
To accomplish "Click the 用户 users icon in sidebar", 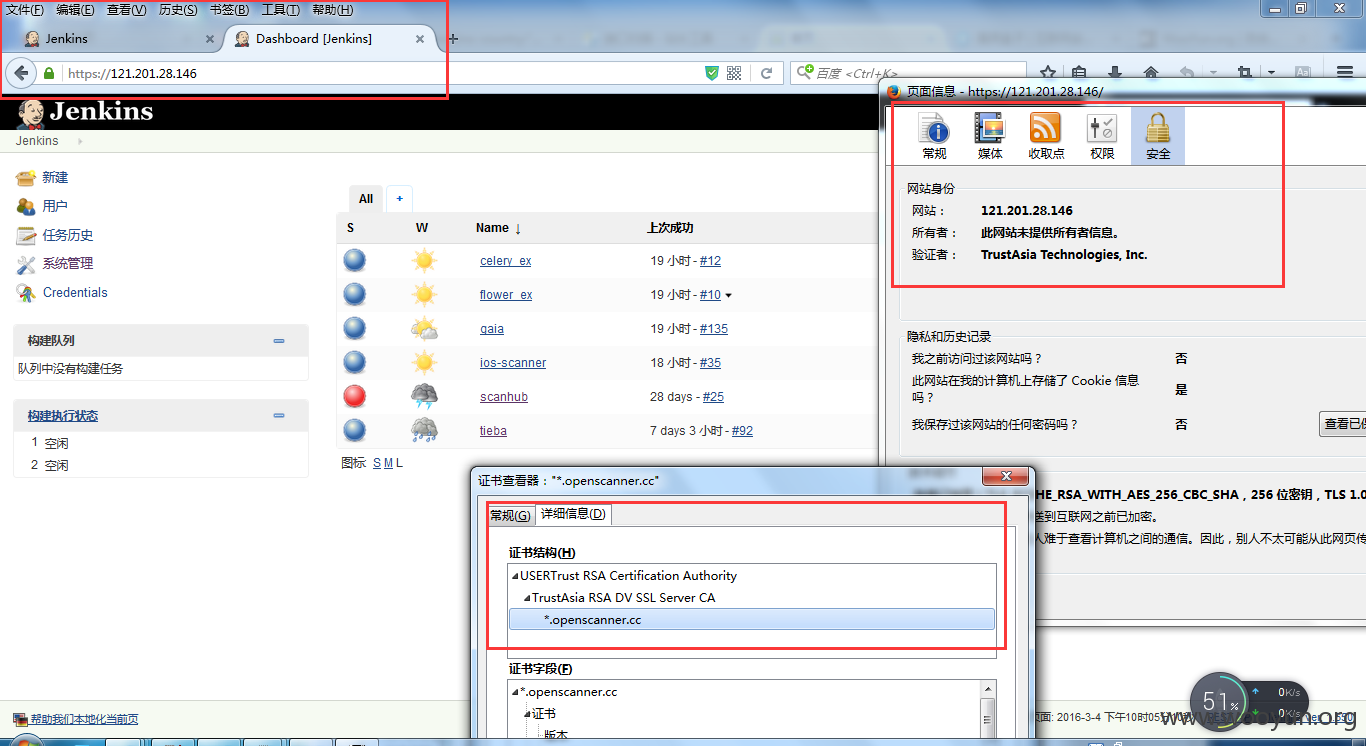I will 26,206.
